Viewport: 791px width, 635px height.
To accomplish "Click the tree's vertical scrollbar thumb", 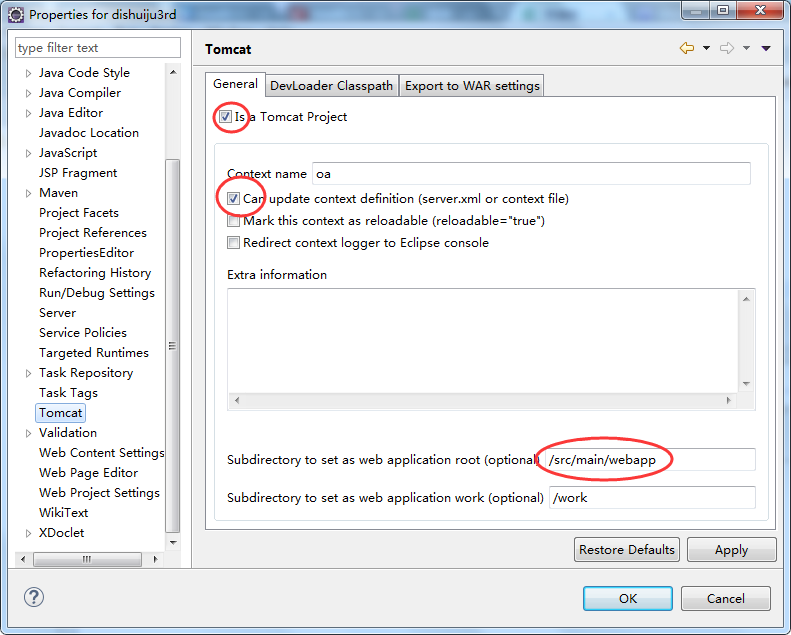I will [173, 346].
